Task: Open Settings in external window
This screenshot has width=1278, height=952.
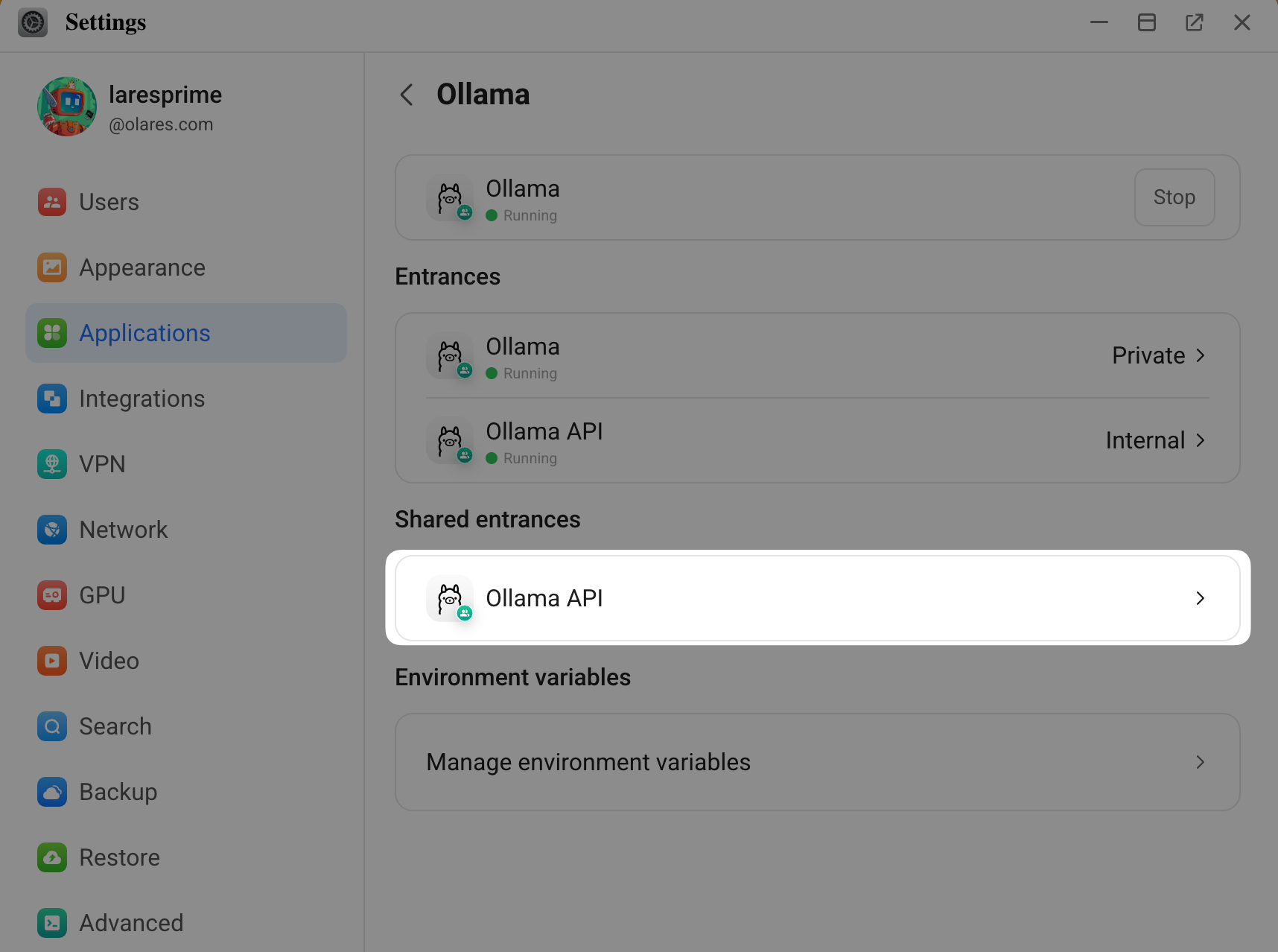Action: point(1195,22)
